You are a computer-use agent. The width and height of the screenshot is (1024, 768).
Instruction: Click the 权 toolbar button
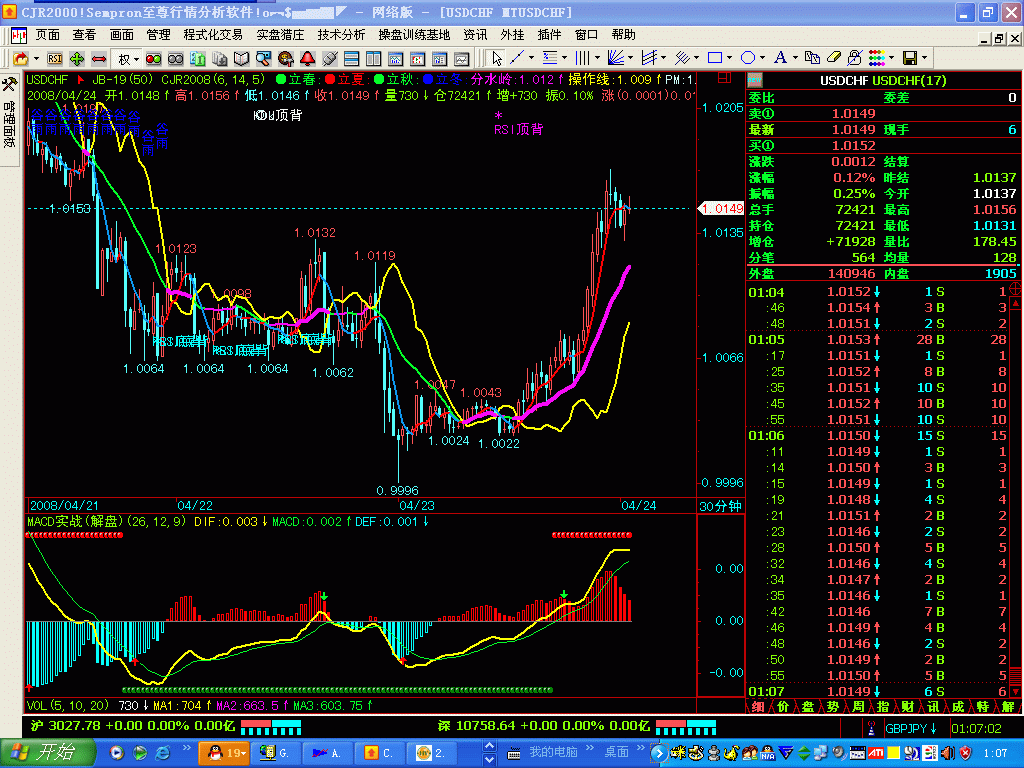pos(124,58)
